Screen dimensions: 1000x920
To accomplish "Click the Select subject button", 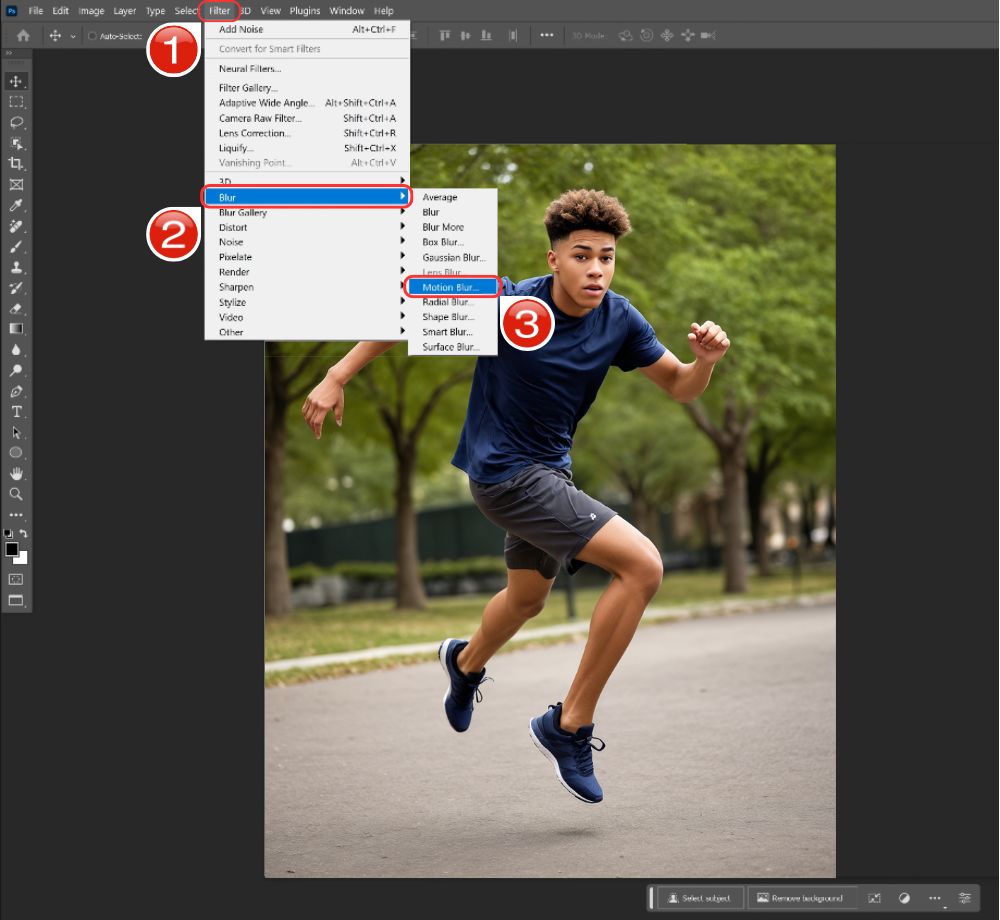I will coord(699,897).
